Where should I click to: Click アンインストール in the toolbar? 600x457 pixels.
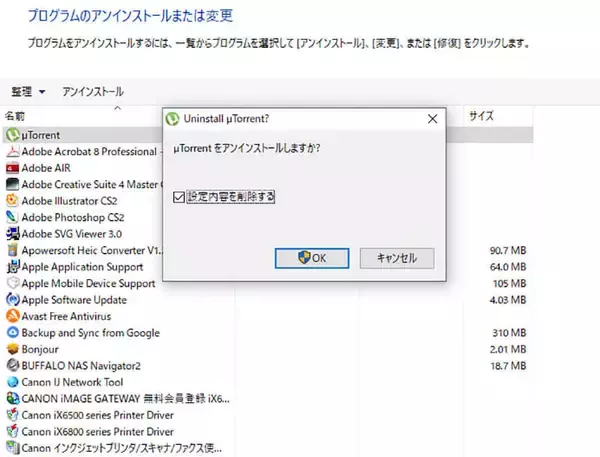click(93, 92)
